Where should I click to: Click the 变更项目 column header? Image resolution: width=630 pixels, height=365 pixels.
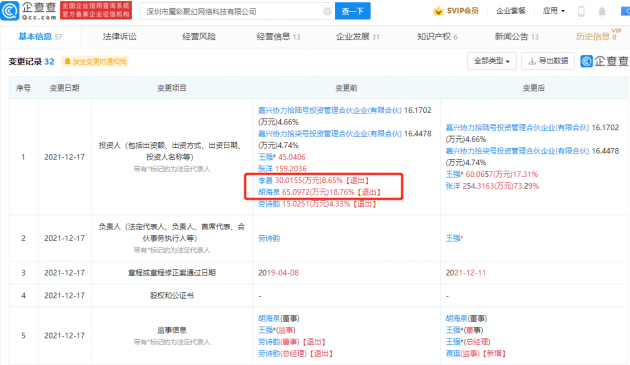(x=172, y=88)
